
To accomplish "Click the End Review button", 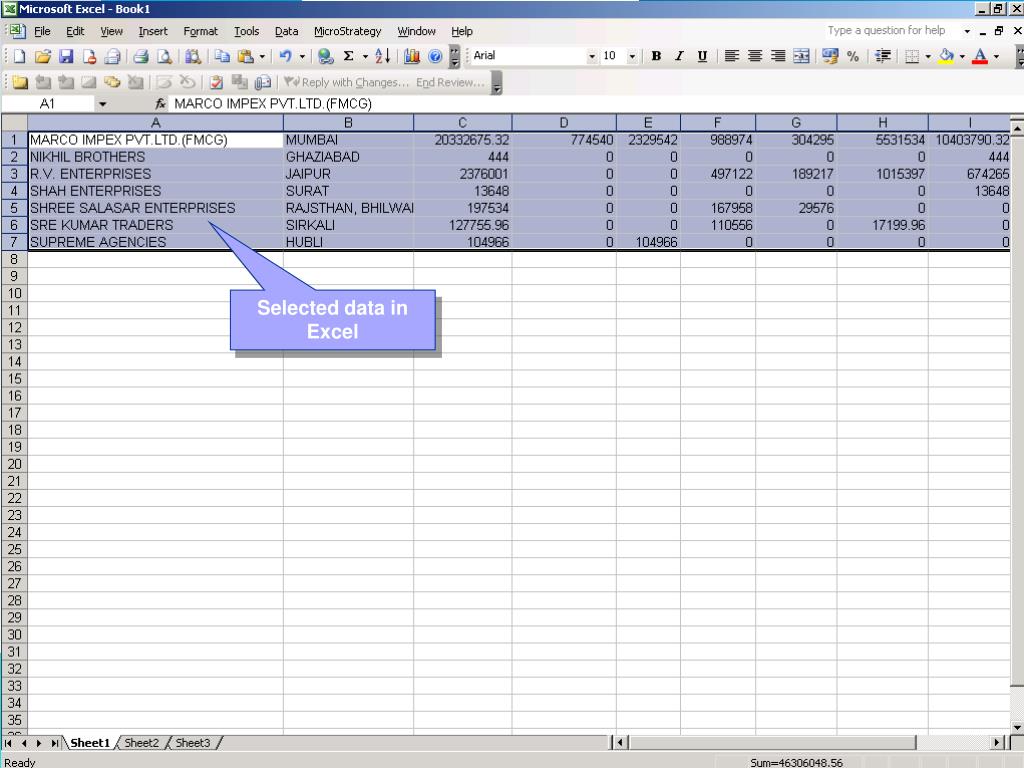I will click(x=450, y=82).
